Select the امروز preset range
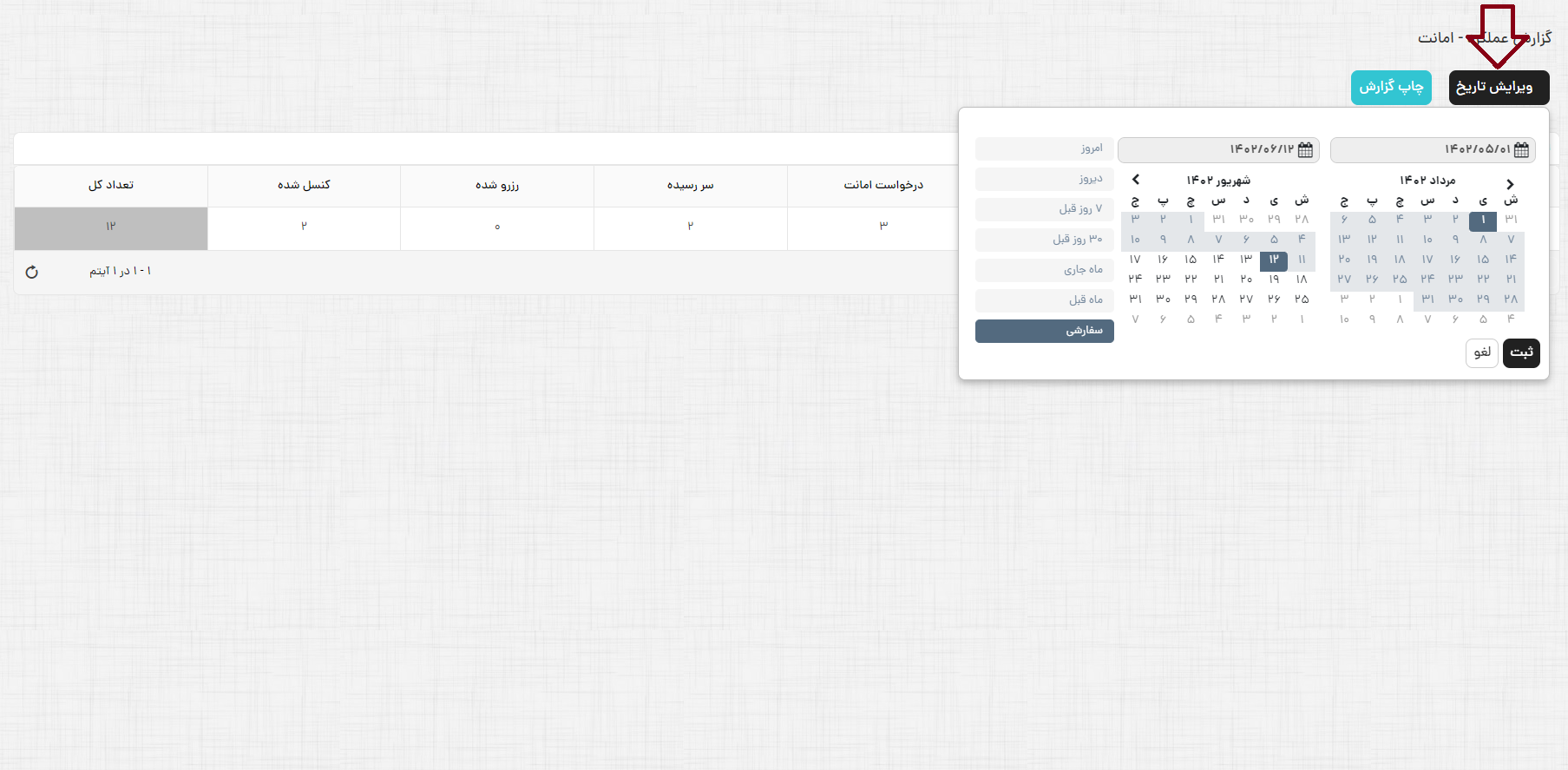Screen dimensions: 1568x770 (x=1045, y=148)
